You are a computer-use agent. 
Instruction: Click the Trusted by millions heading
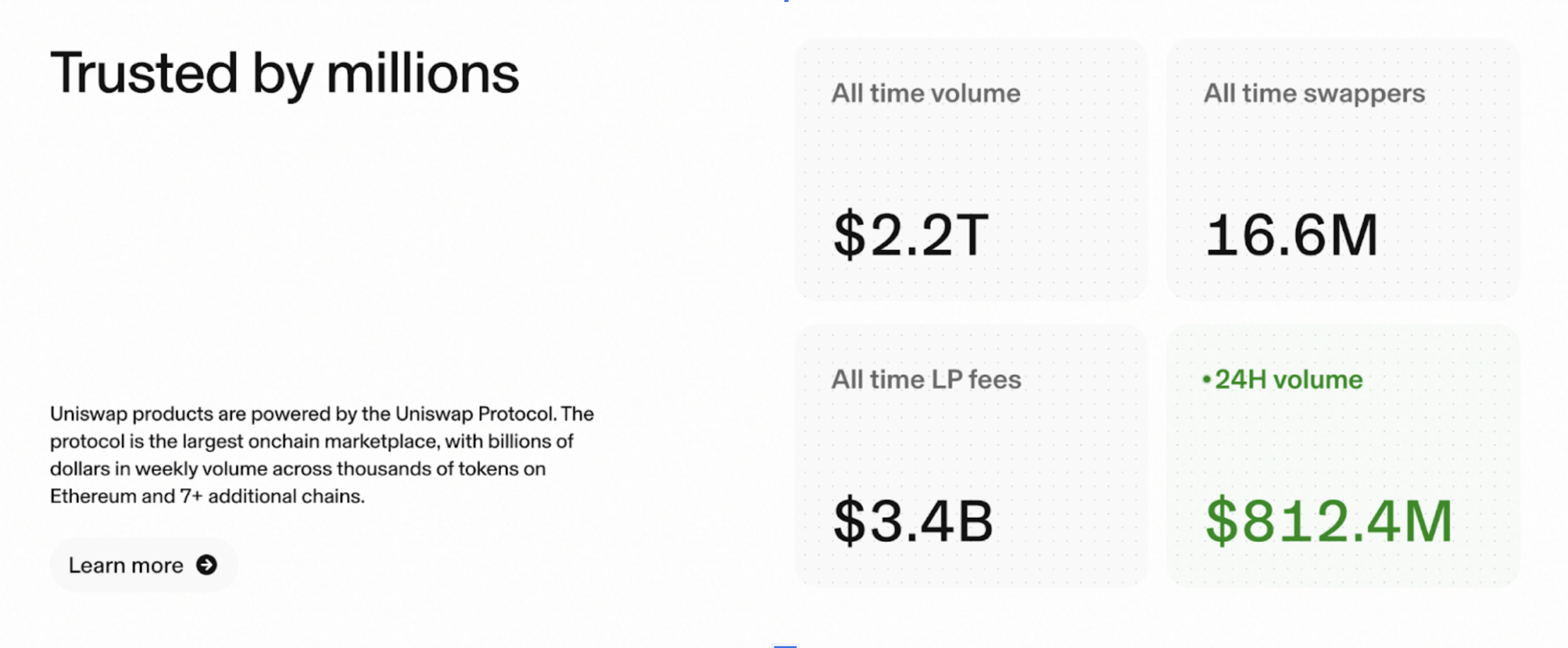tap(284, 74)
